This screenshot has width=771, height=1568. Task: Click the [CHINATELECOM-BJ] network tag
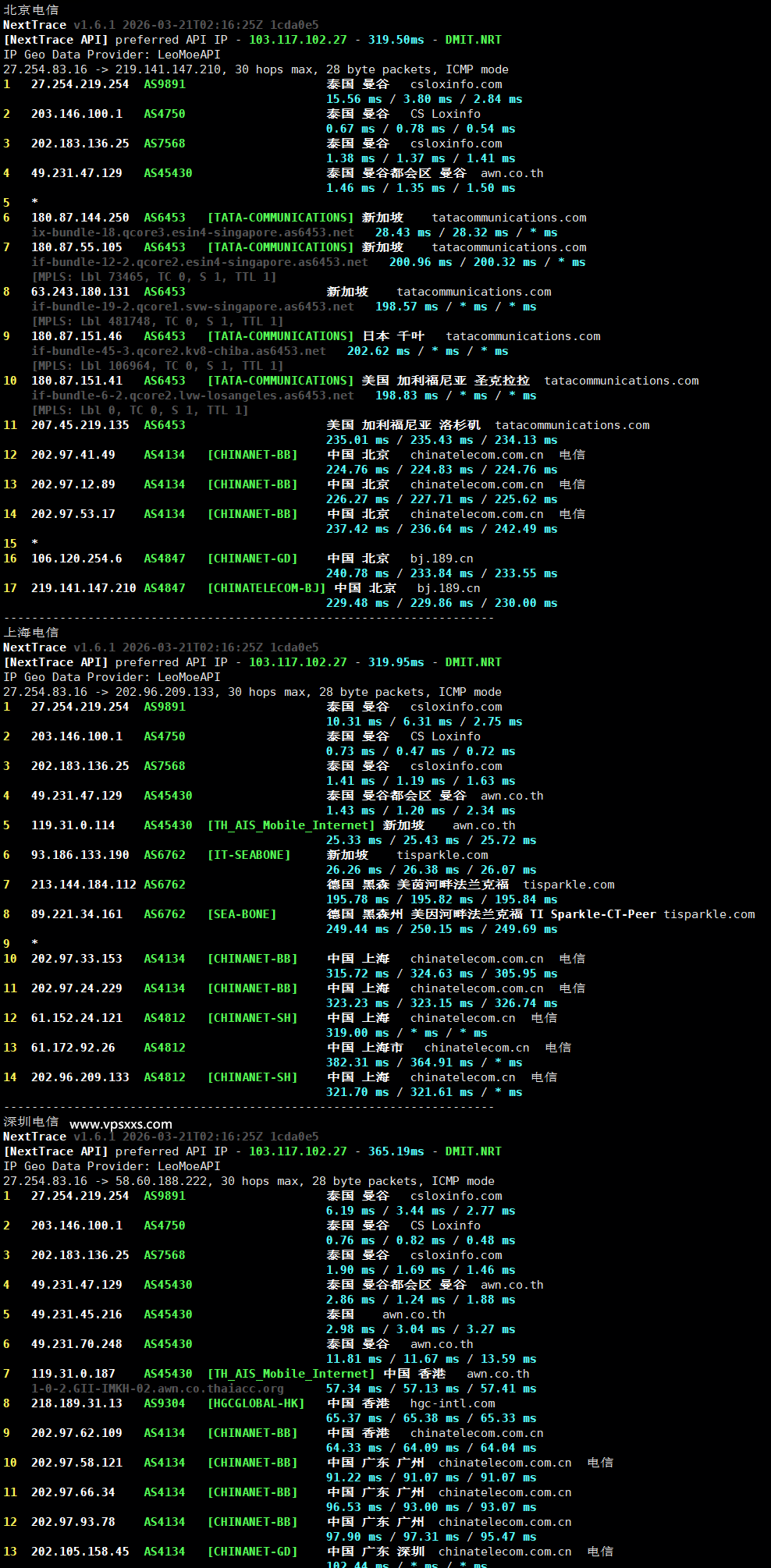click(266, 588)
